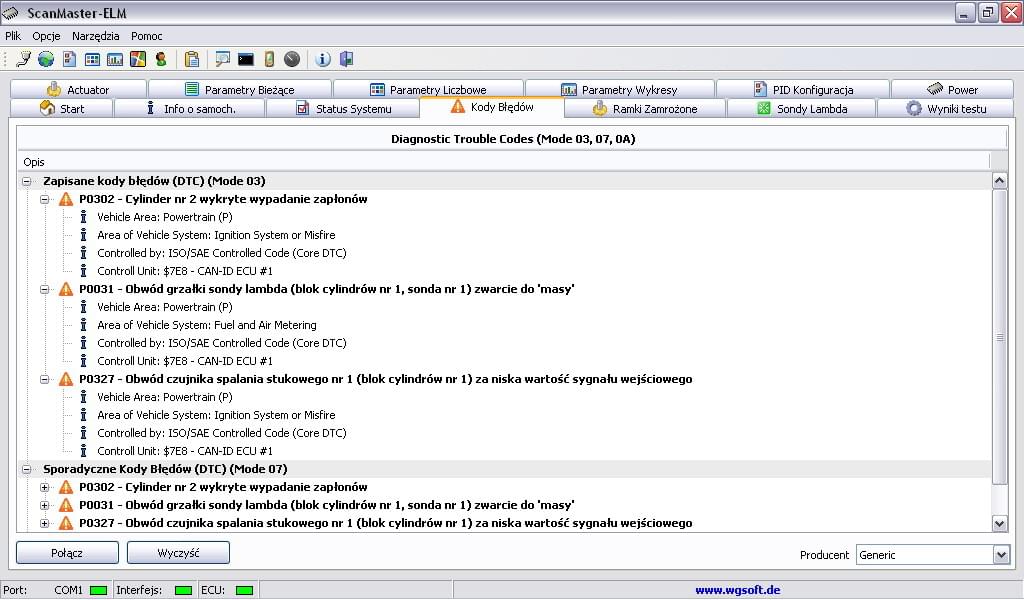Open the Narzędzia menu

pyautogui.click(x=95, y=36)
